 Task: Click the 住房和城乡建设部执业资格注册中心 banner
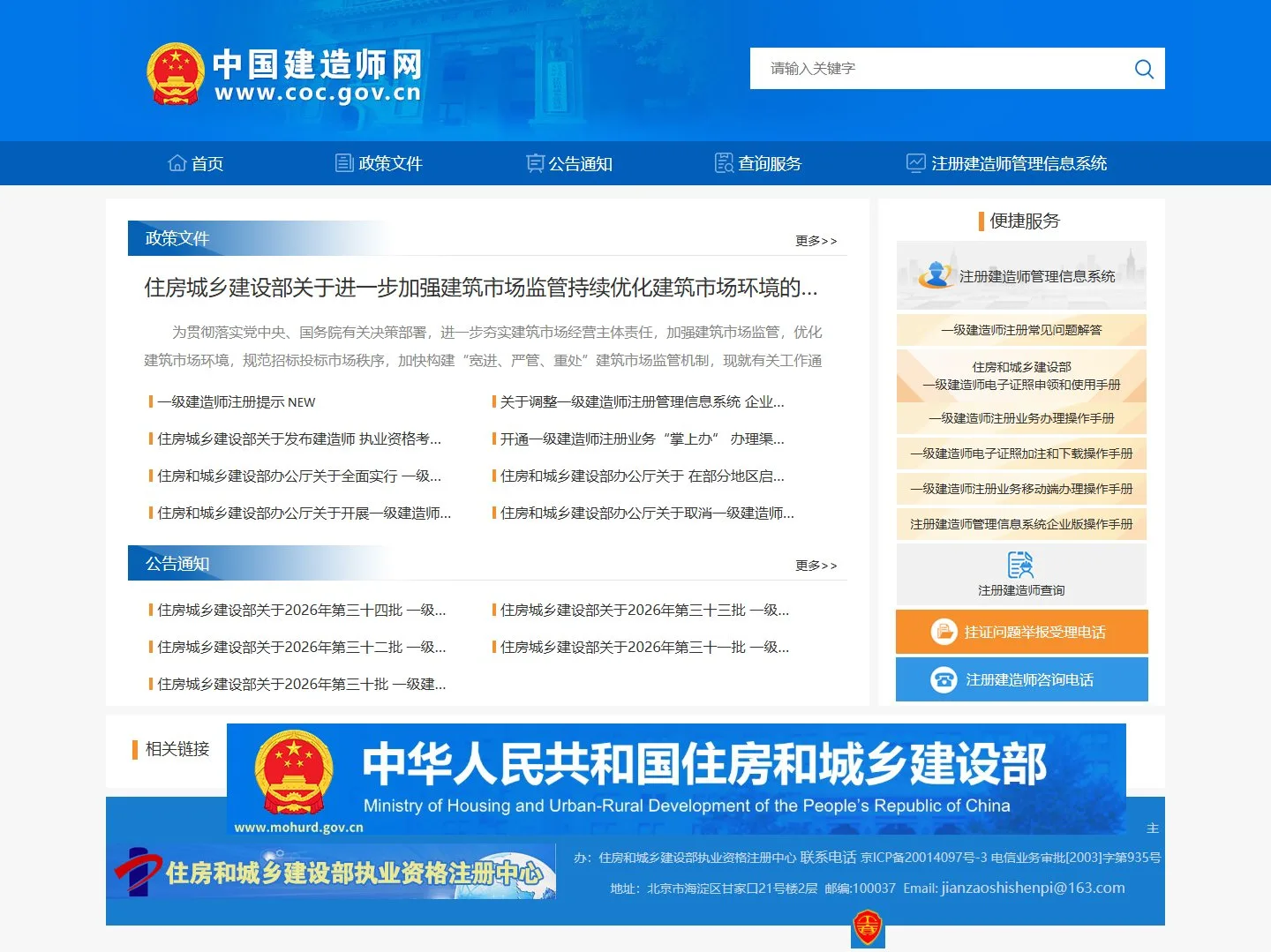pos(331,871)
